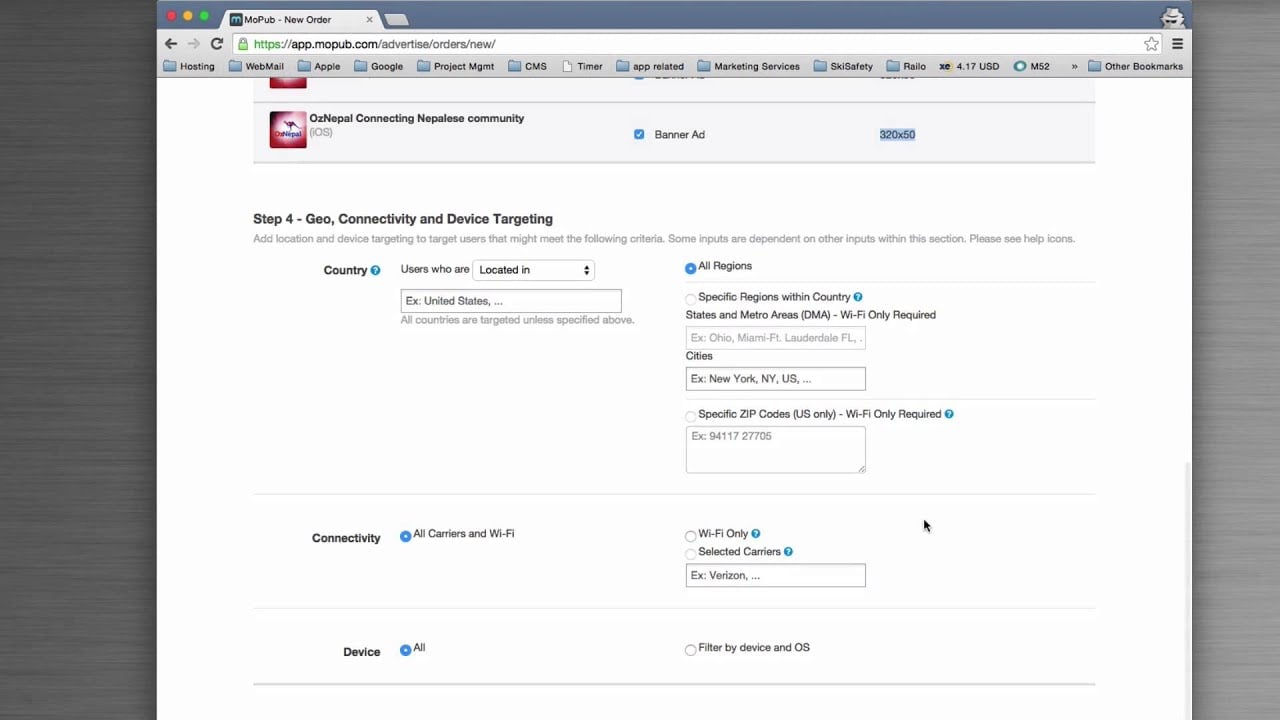This screenshot has height=720, width=1280.
Task: Click the Specific Regions within Country help icon
Action: pyautogui.click(x=857, y=297)
